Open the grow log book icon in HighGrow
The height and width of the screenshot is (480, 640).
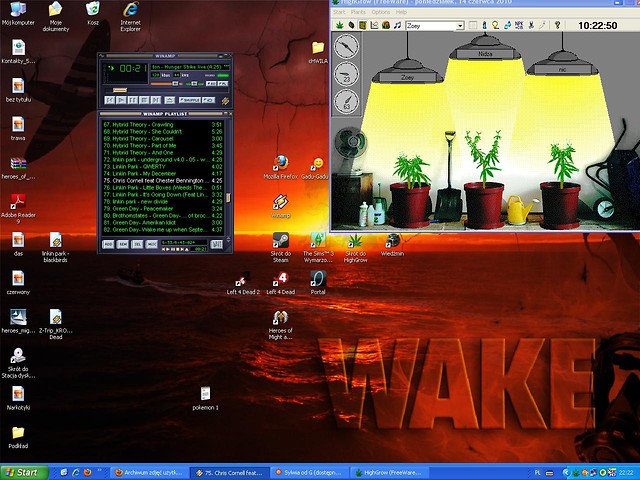[362, 25]
